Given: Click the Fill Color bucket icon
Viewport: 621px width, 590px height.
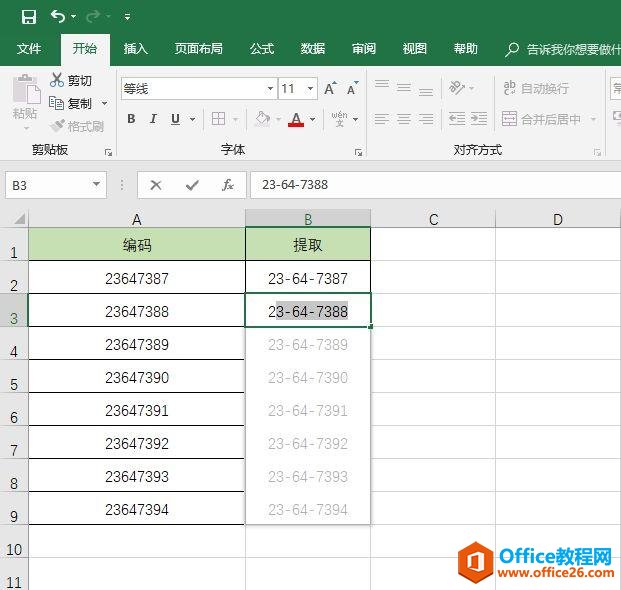Looking at the screenshot, I should click(263, 119).
